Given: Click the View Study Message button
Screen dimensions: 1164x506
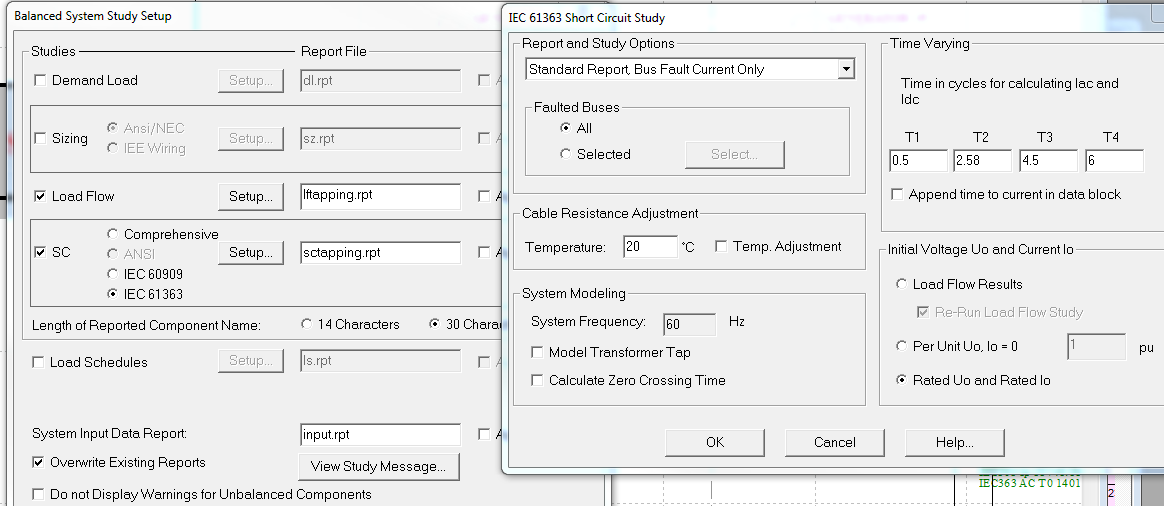Looking at the screenshot, I should [378, 466].
